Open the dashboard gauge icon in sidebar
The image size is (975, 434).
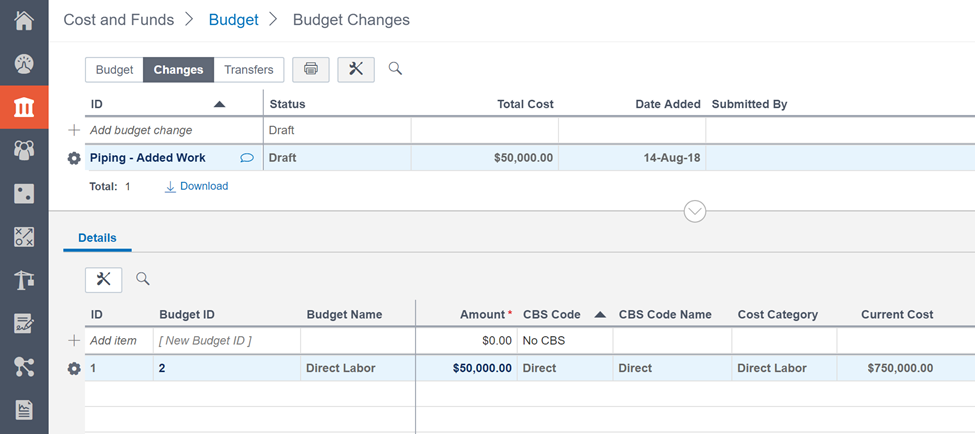[24, 64]
